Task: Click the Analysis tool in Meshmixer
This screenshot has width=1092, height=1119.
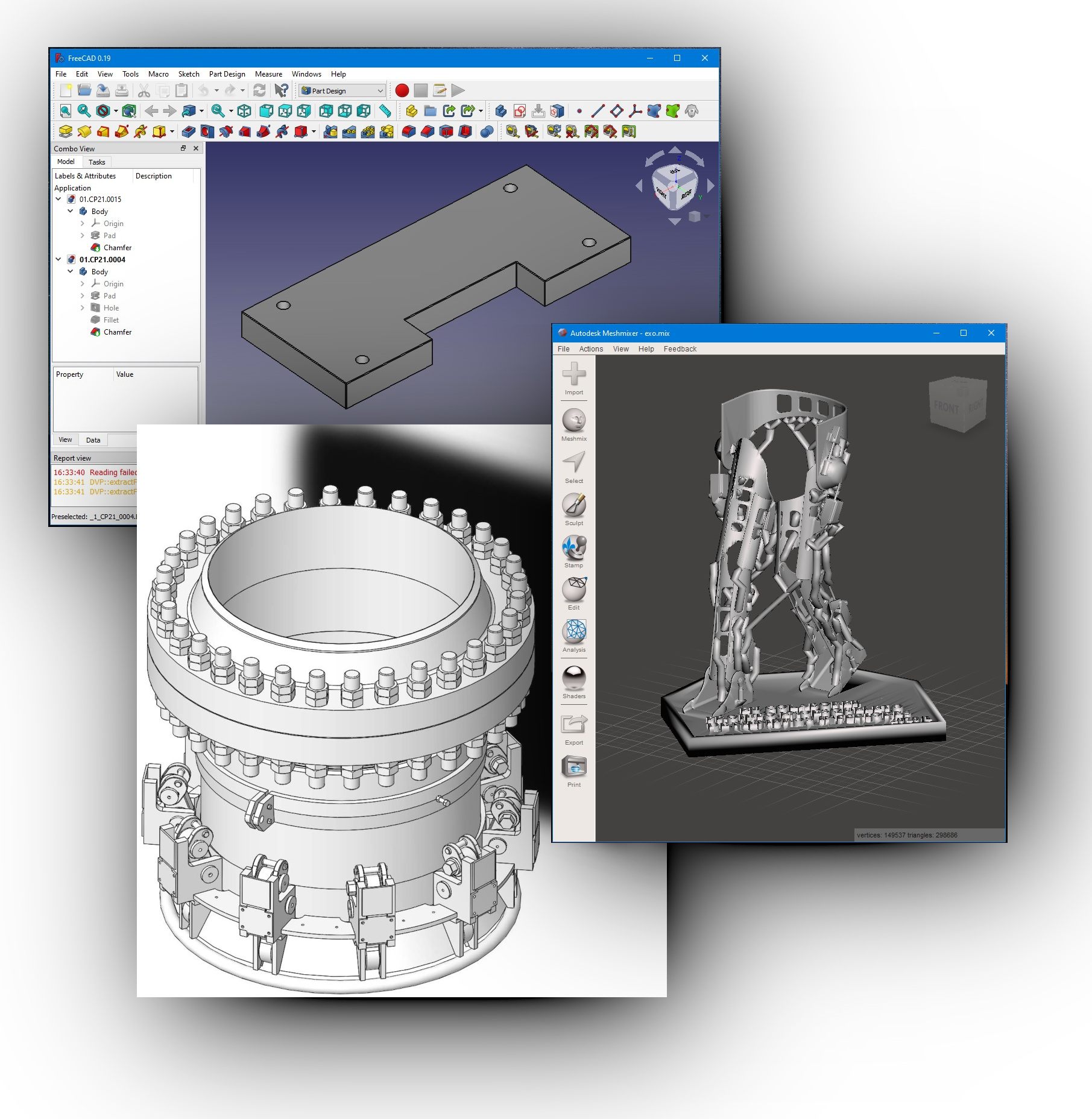Action: pos(573,632)
